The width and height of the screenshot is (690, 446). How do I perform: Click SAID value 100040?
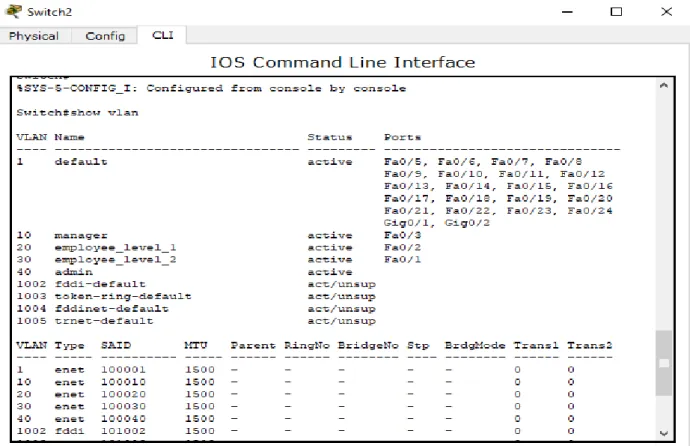123,419
